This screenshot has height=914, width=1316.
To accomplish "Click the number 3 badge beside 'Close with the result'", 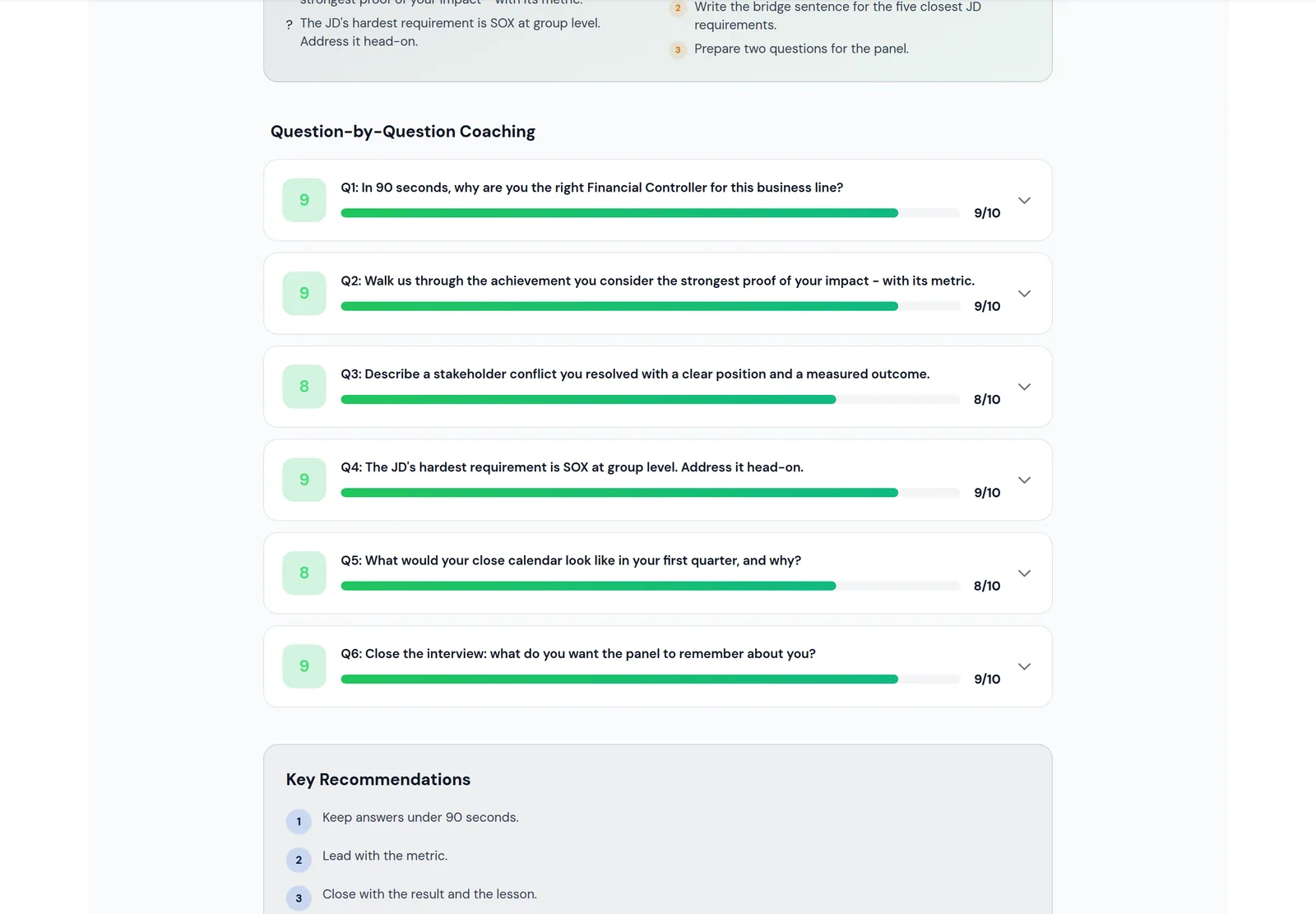I will tap(299, 898).
